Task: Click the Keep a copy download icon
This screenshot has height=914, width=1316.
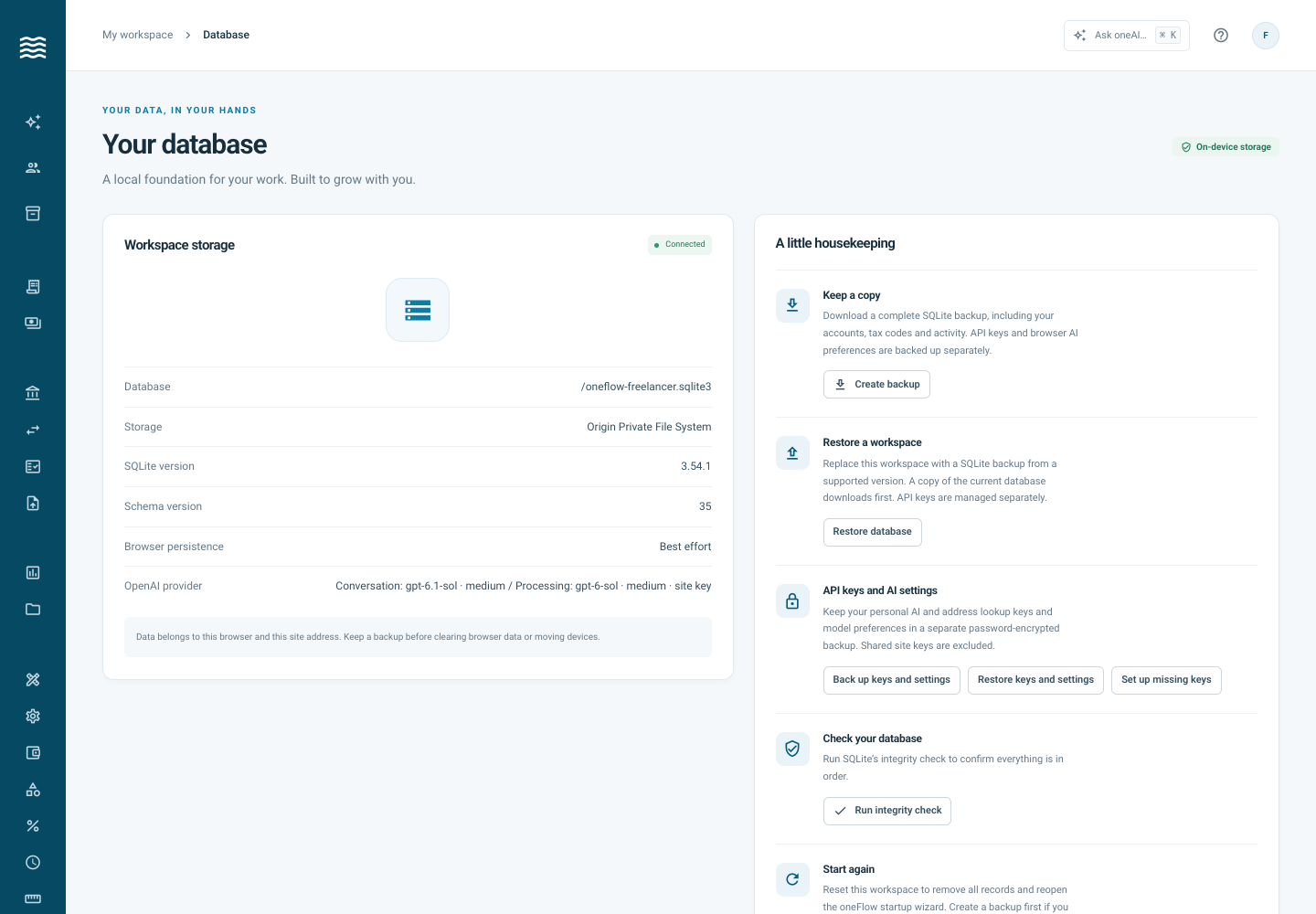Action: (792, 305)
